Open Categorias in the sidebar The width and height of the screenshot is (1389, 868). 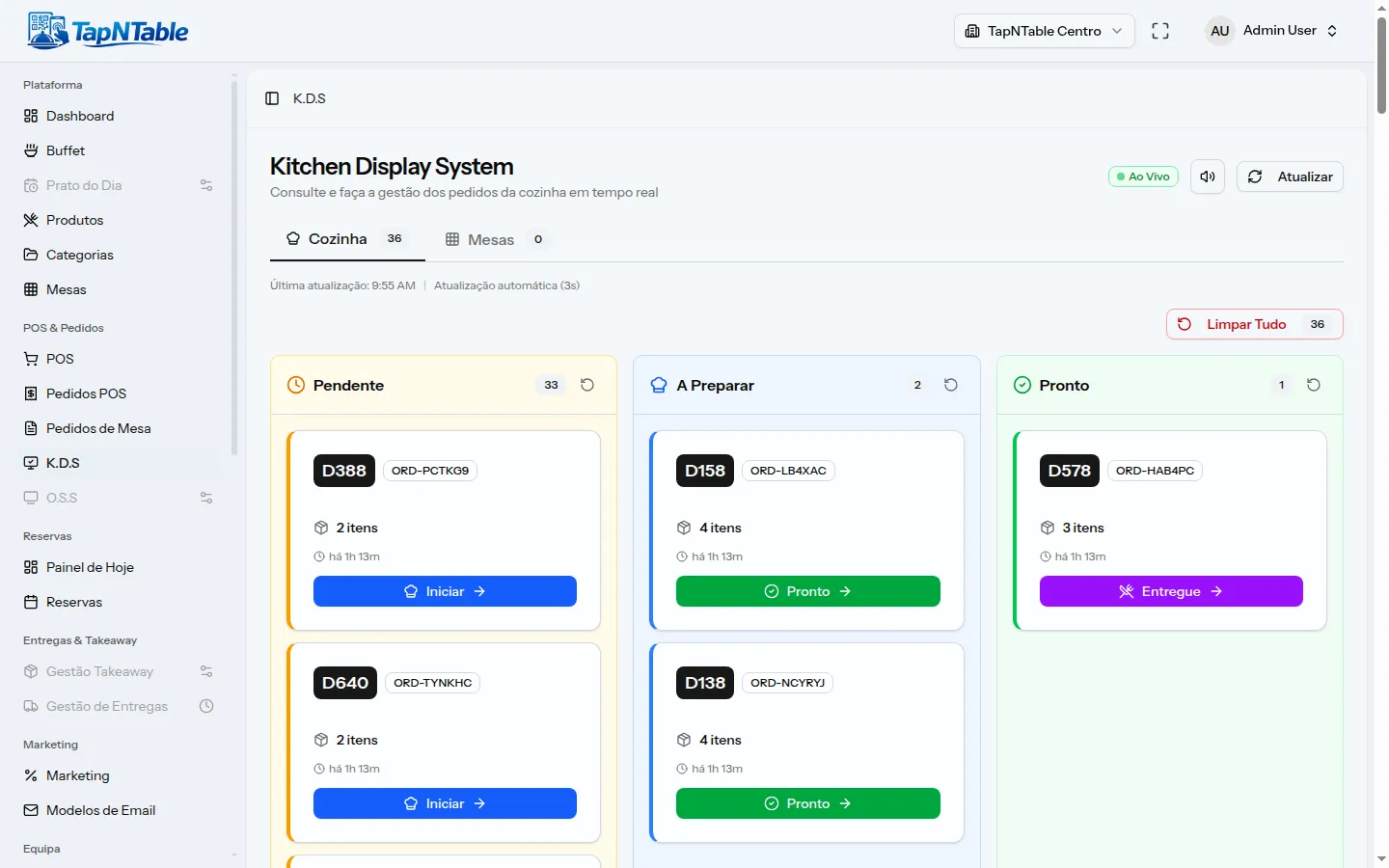point(118,255)
